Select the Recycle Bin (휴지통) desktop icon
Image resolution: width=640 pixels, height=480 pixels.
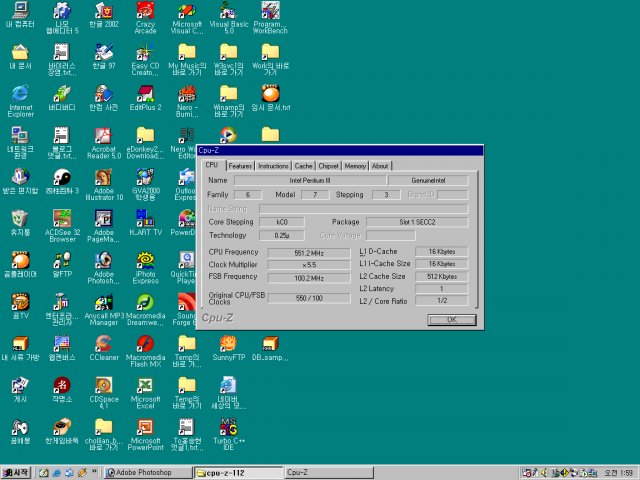tap(20, 223)
